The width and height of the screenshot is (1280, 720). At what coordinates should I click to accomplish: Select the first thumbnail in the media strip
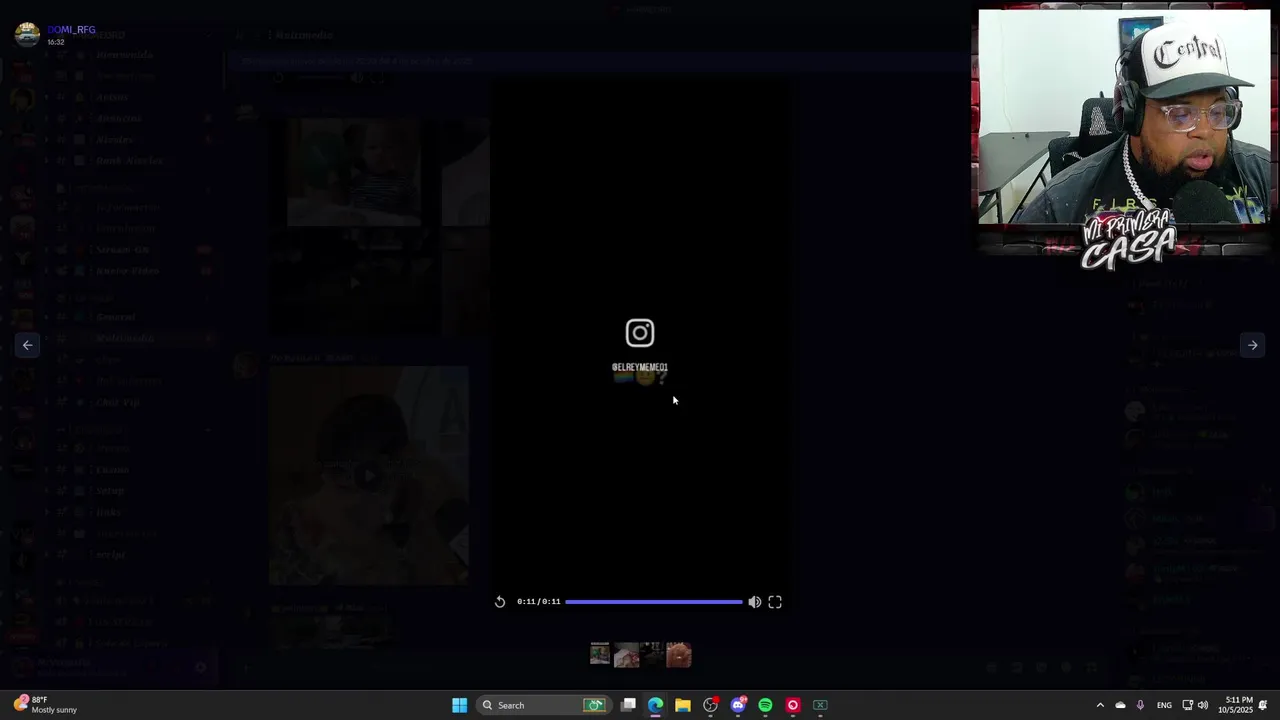coord(600,654)
